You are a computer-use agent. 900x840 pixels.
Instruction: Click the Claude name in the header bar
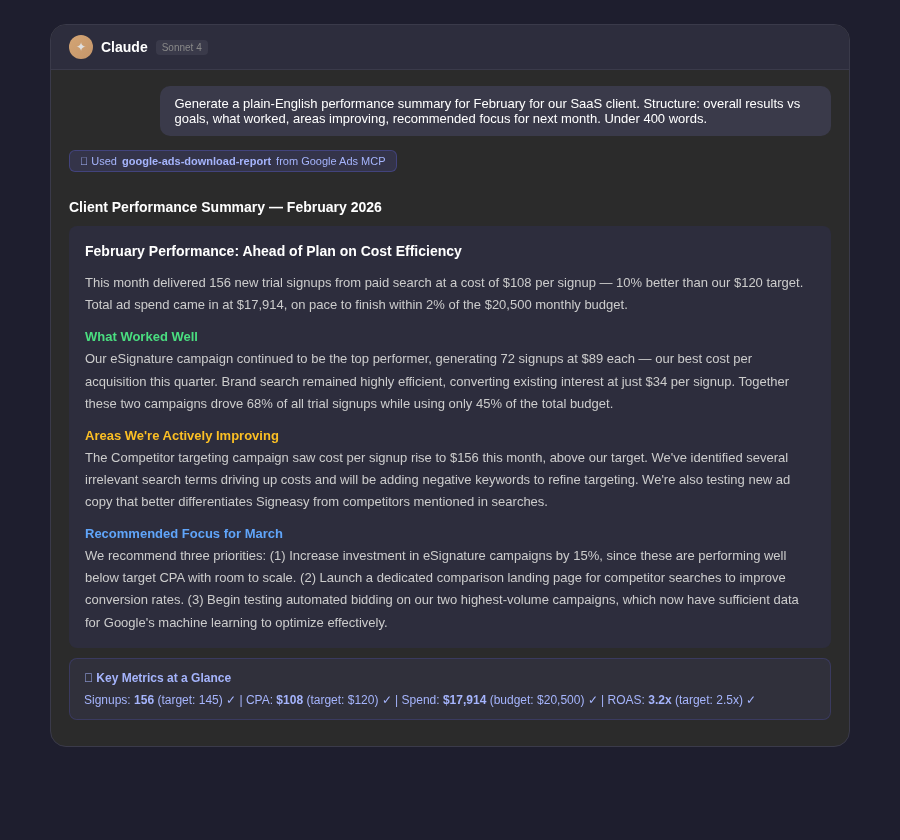pyautogui.click(x=124, y=47)
